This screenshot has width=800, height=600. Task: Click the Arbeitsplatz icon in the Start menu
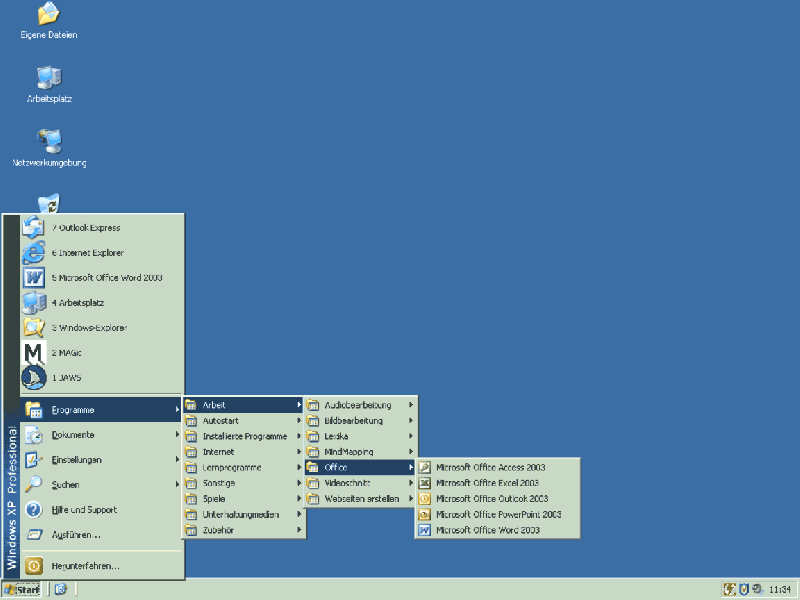point(34,303)
